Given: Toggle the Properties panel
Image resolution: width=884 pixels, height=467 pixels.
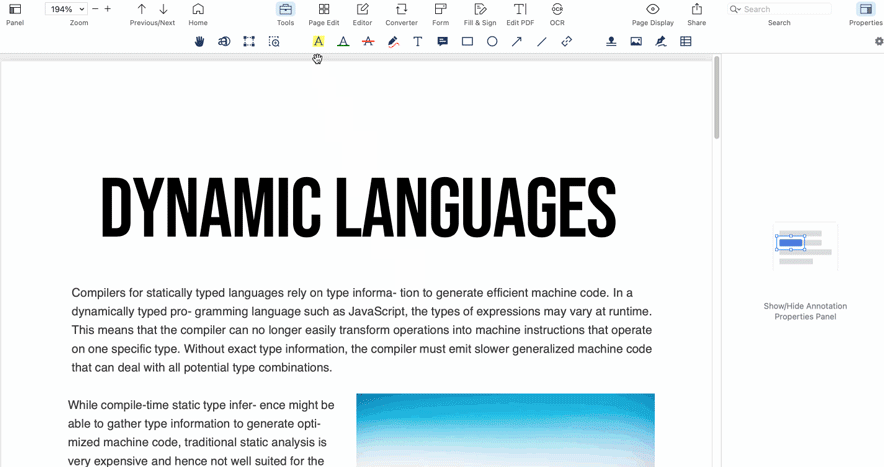Looking at the screenshot, I should pyautogui.click(x=865, y=14).
